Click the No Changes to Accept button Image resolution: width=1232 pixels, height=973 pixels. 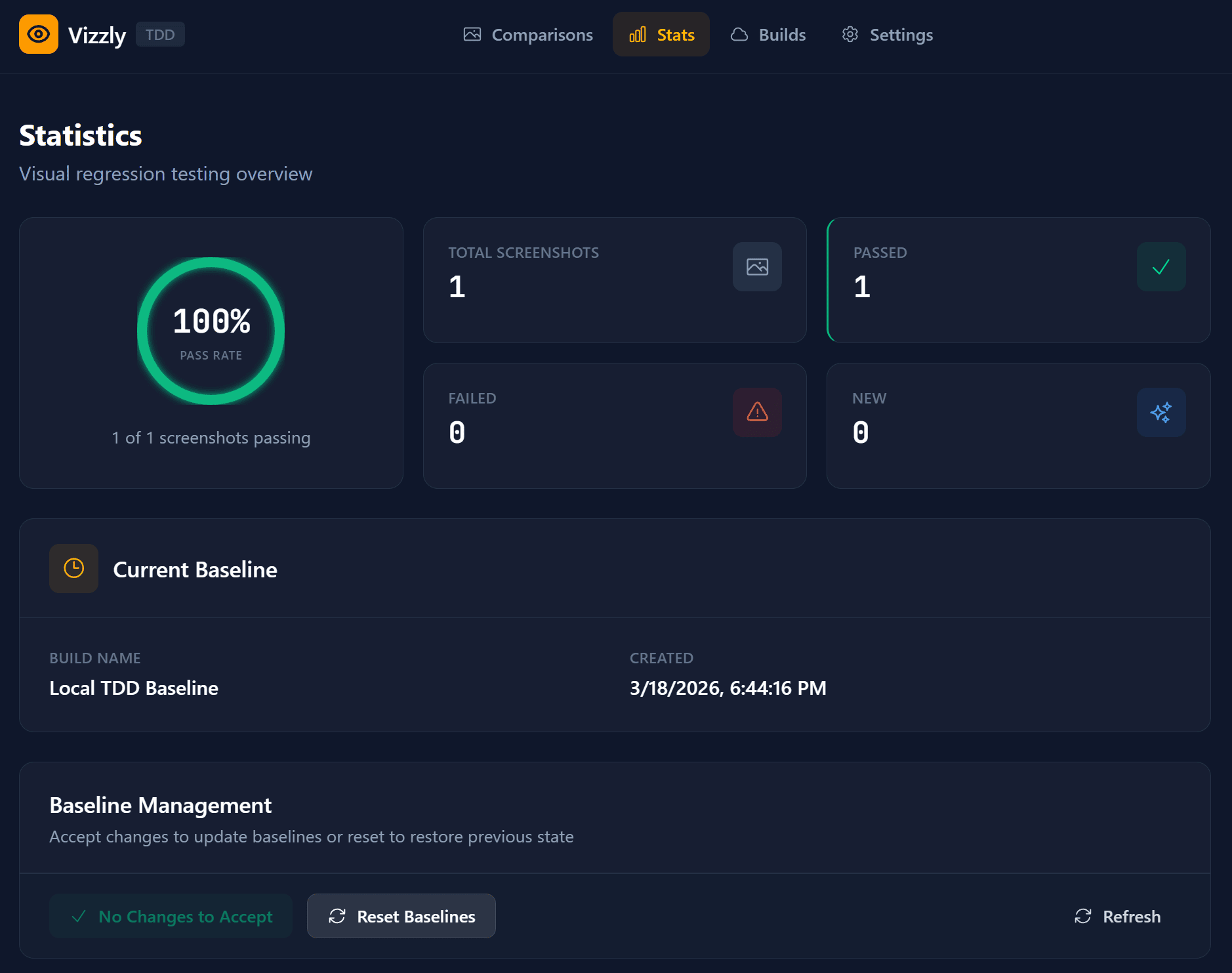pyautogui.click(x=171, y=917)
